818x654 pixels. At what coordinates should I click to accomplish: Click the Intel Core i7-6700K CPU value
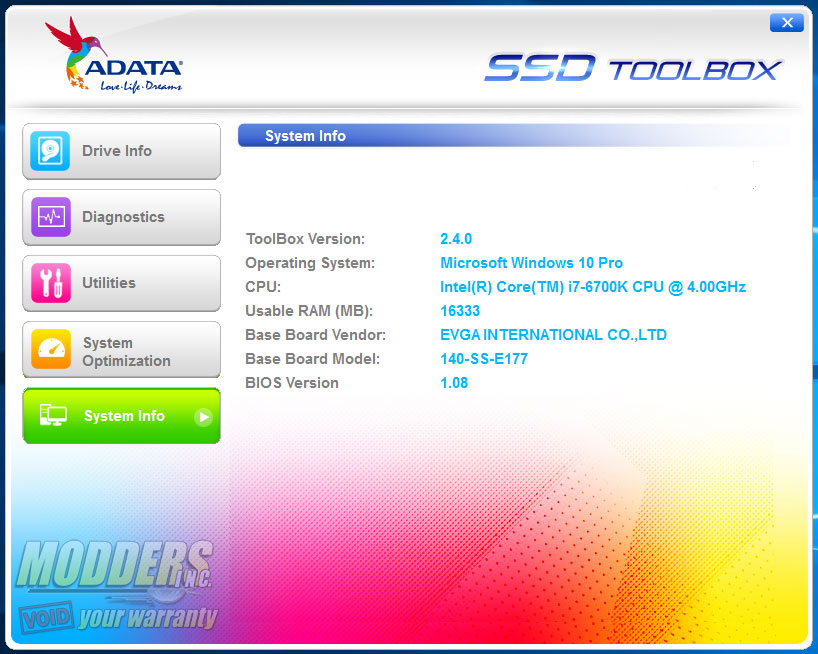(593, 287)
